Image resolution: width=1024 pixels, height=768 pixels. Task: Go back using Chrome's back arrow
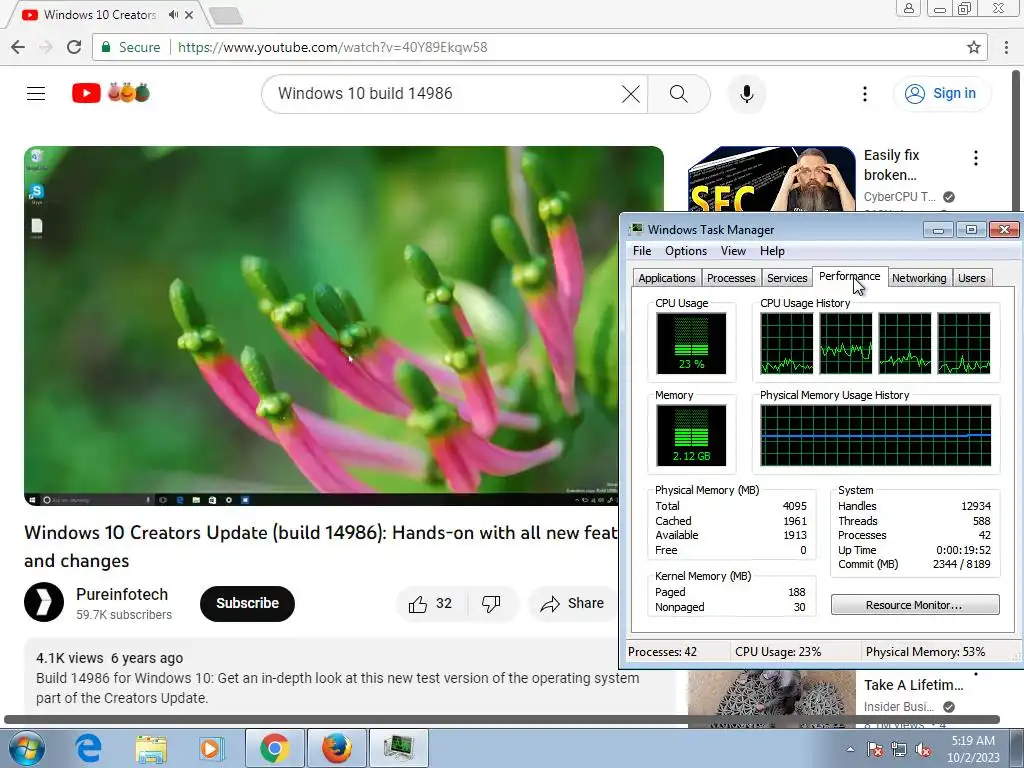(x=18, y=47)
